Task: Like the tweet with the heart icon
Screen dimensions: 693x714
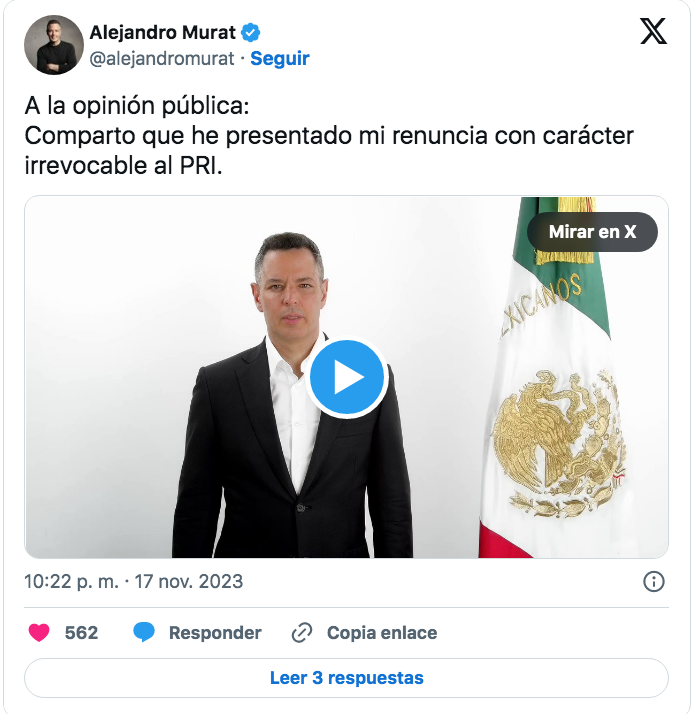Action: (39, 633)
